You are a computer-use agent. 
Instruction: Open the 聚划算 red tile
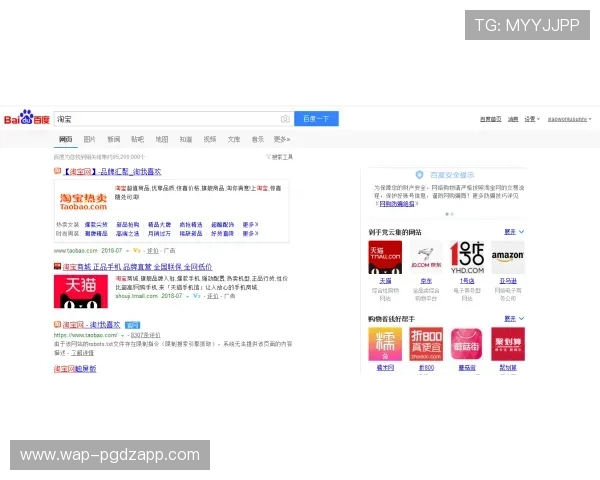click(x=508, y=344)
